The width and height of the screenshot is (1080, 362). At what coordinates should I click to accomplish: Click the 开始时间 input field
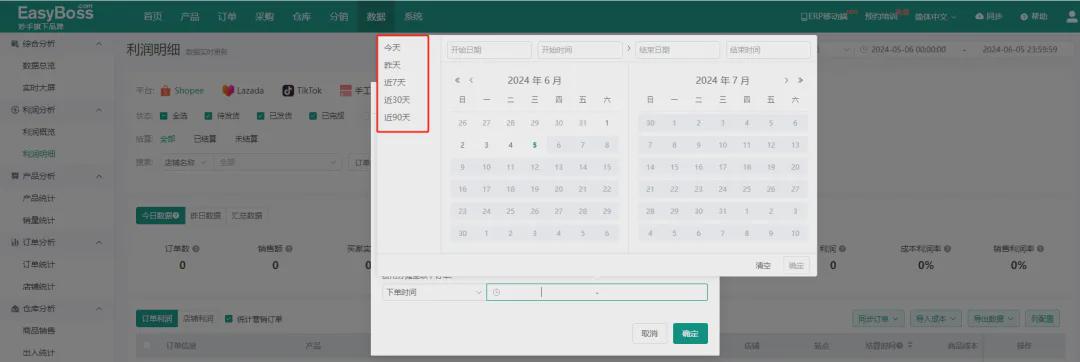point(580,50)
